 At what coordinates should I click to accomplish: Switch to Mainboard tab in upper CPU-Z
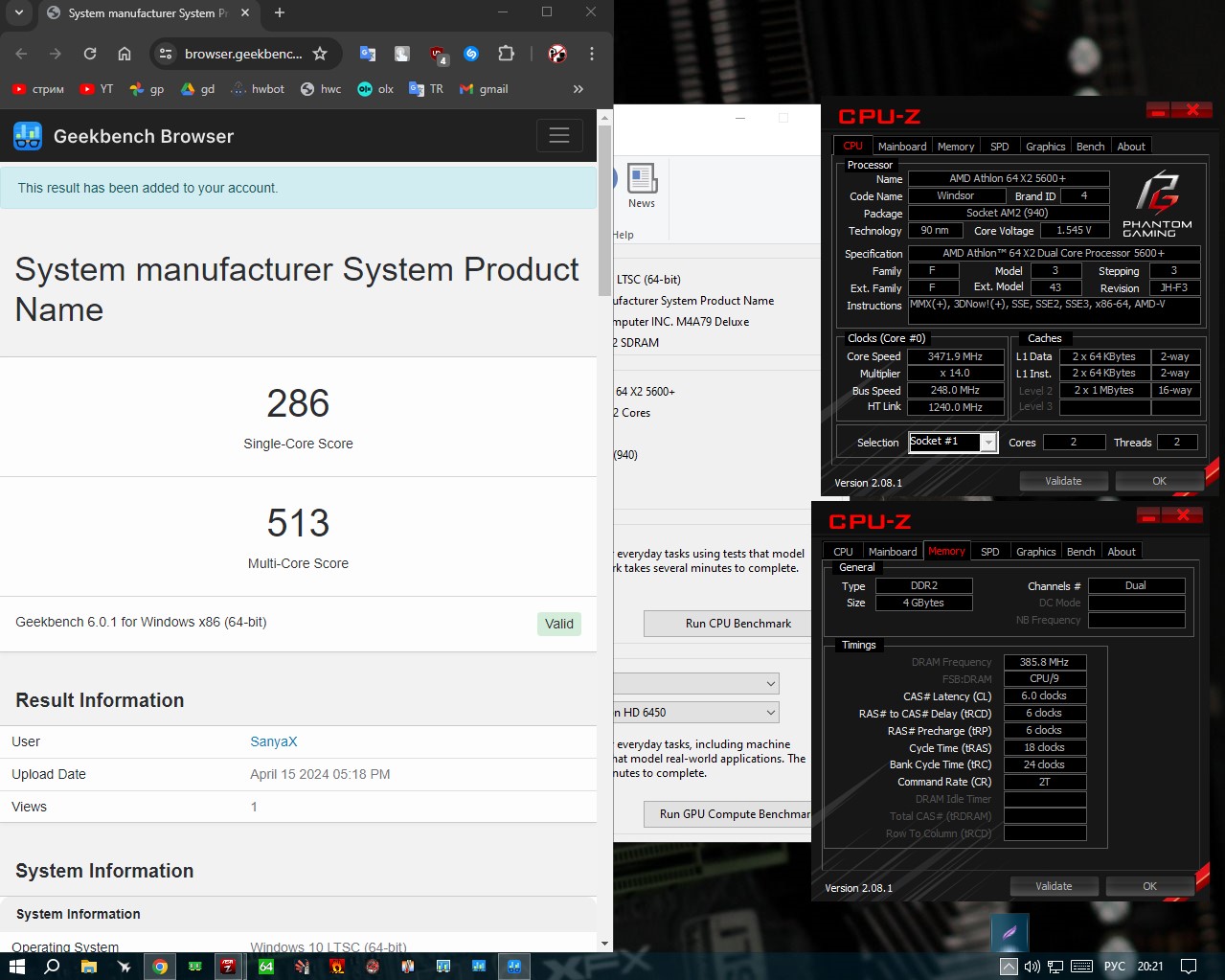[902, 147]
